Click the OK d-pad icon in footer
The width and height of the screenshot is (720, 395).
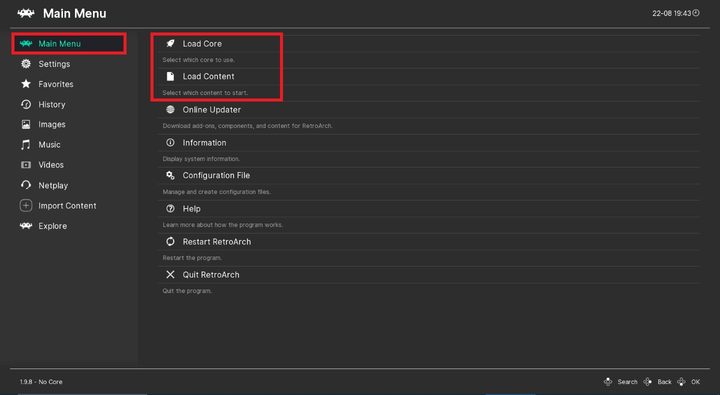[x=681, y=382]
